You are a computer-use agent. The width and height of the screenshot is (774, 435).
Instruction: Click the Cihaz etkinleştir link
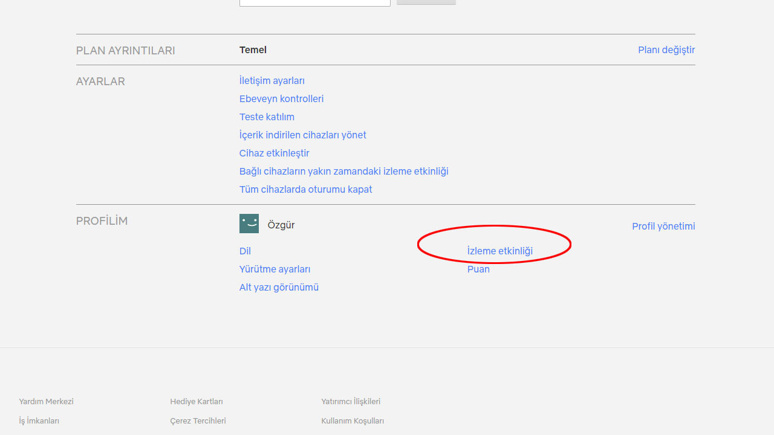pyautogui.click(x=274, y=153)
